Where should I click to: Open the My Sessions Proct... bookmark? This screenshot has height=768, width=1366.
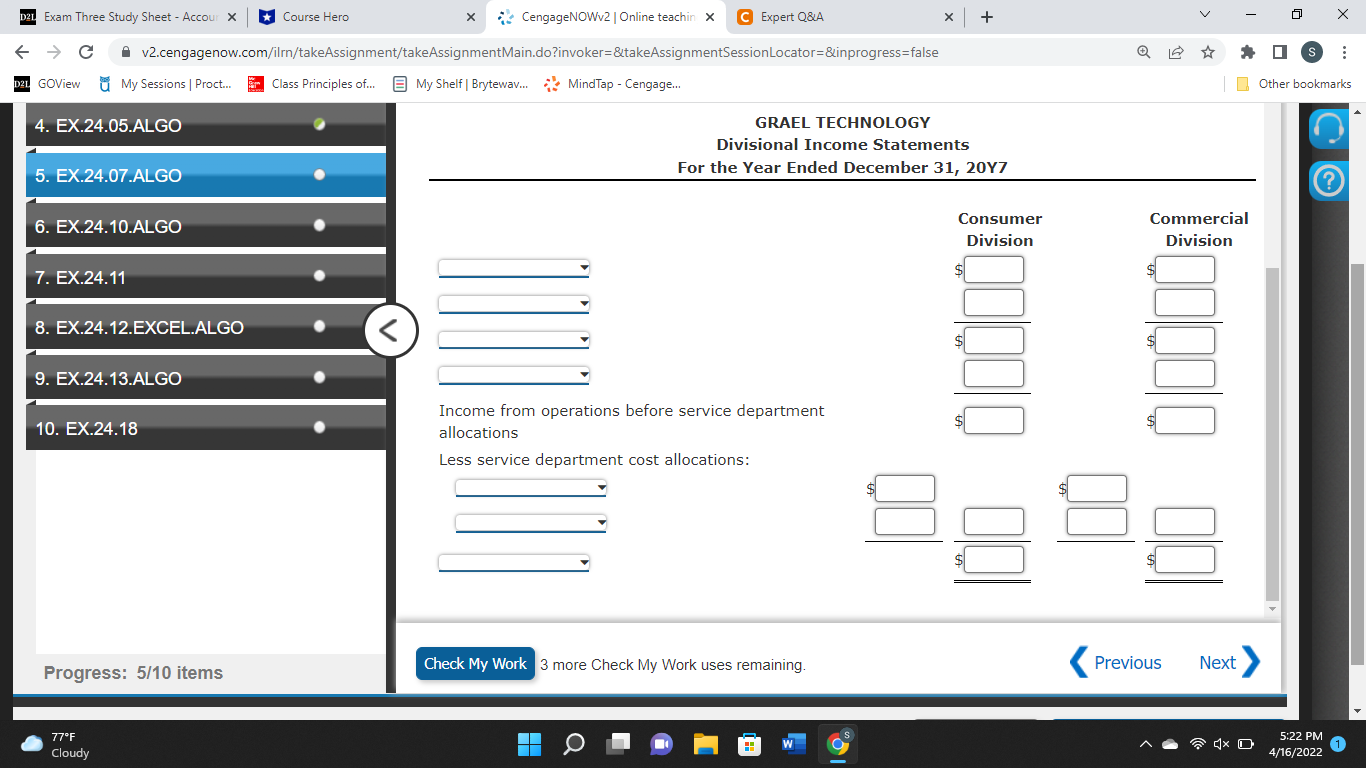tap(166, 84)
